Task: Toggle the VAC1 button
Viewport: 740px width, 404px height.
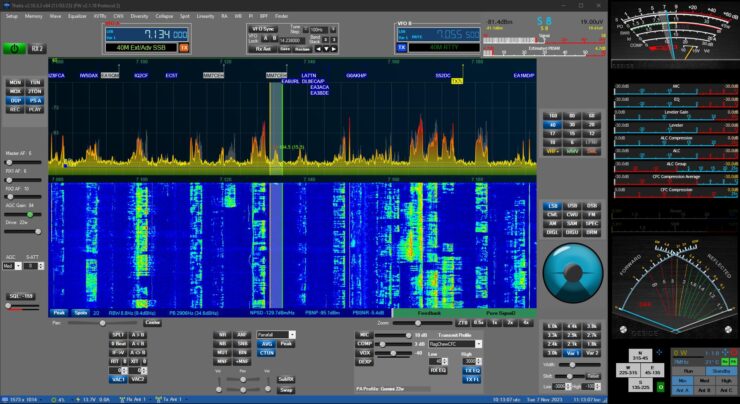Action: point(118,379)
